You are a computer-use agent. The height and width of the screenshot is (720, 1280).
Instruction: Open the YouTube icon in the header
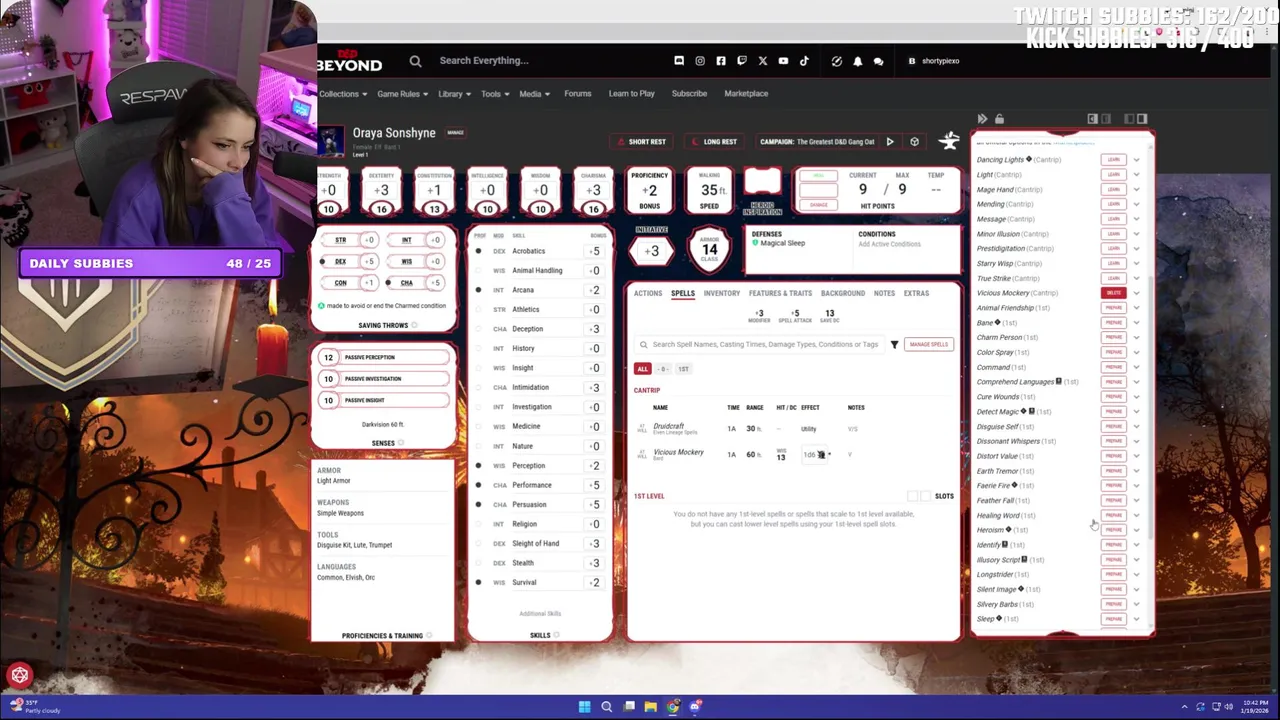pyautogui.click(x=783, y=61)
